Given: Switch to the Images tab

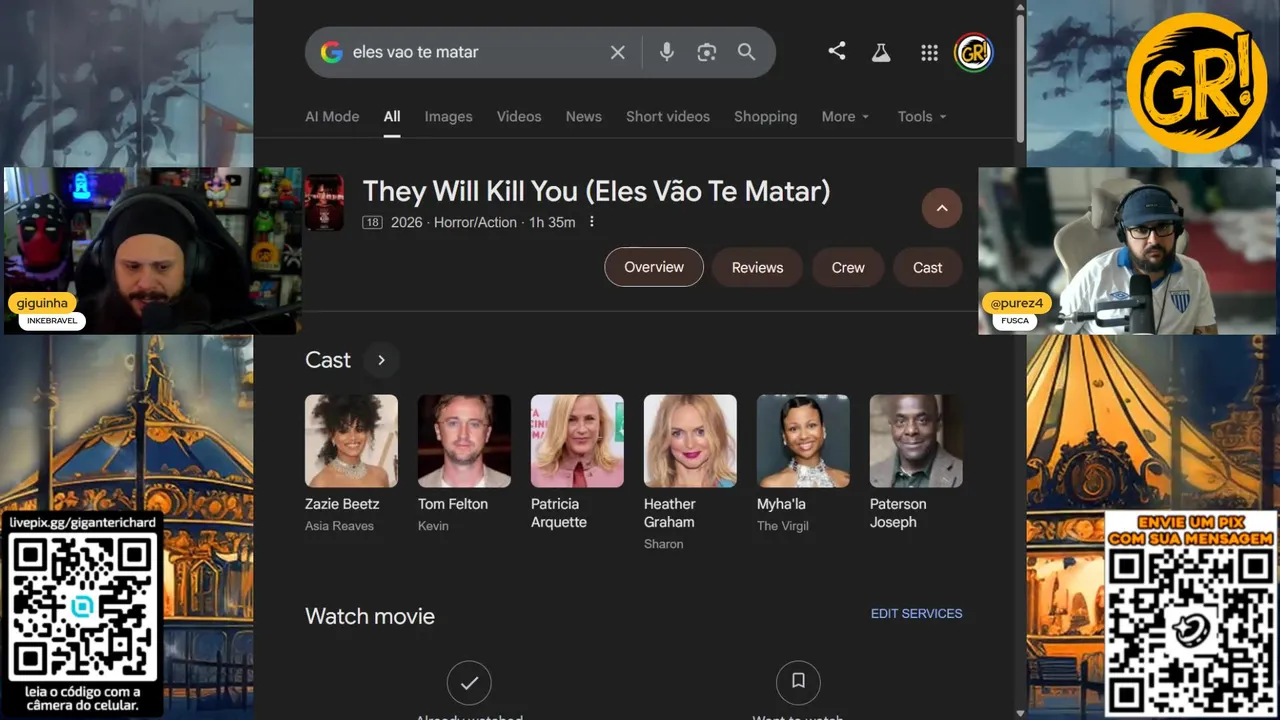Looking at the screenshot, I should tap(448, 116).
